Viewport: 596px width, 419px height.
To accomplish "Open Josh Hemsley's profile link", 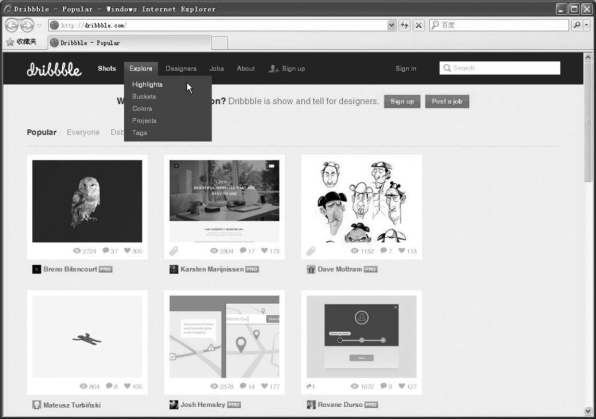I will tap(203, 405).
